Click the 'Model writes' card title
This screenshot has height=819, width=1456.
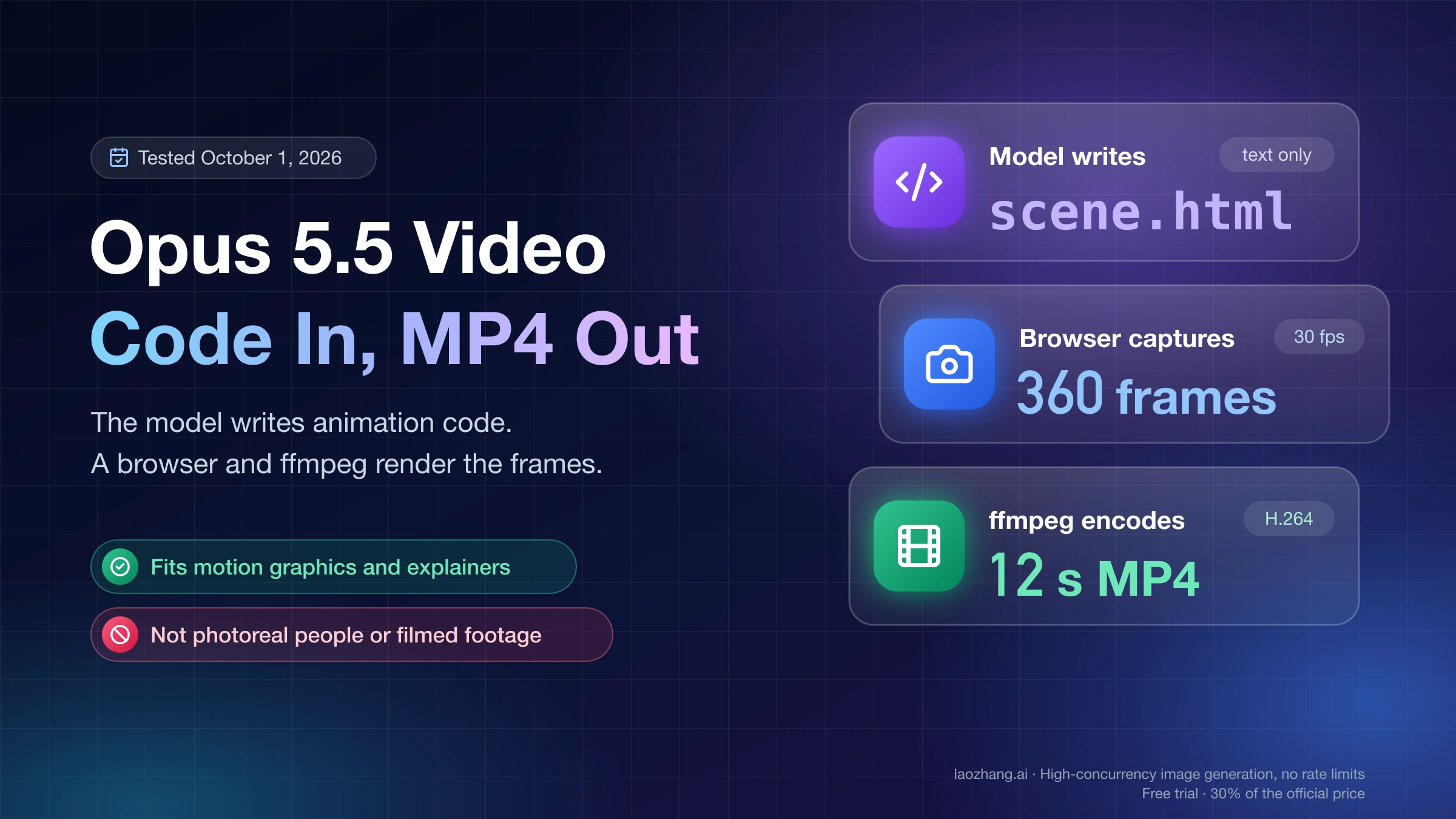[1067, 157]
